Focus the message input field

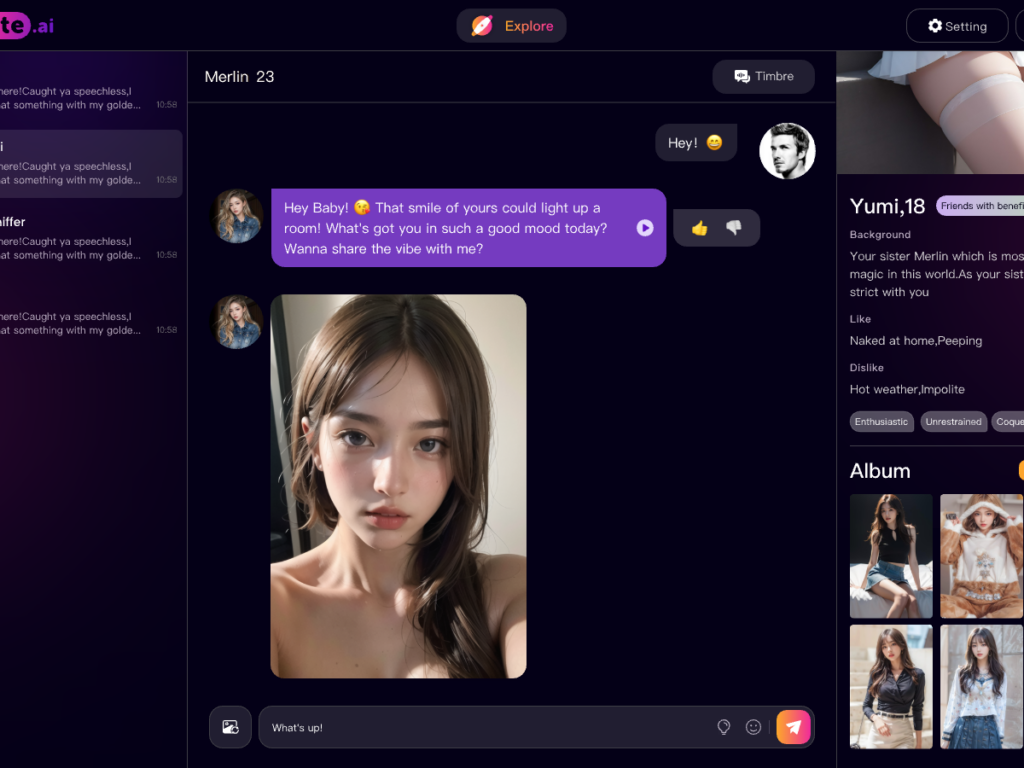pyautogui.click(x=480, y=727)
